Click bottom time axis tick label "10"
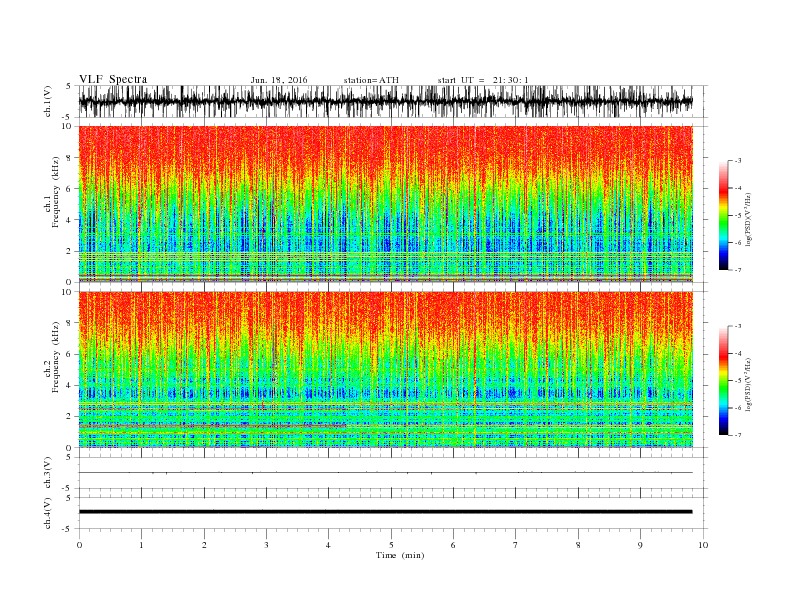This screenshot has height=612, width=792. click(x=703, y=545)
